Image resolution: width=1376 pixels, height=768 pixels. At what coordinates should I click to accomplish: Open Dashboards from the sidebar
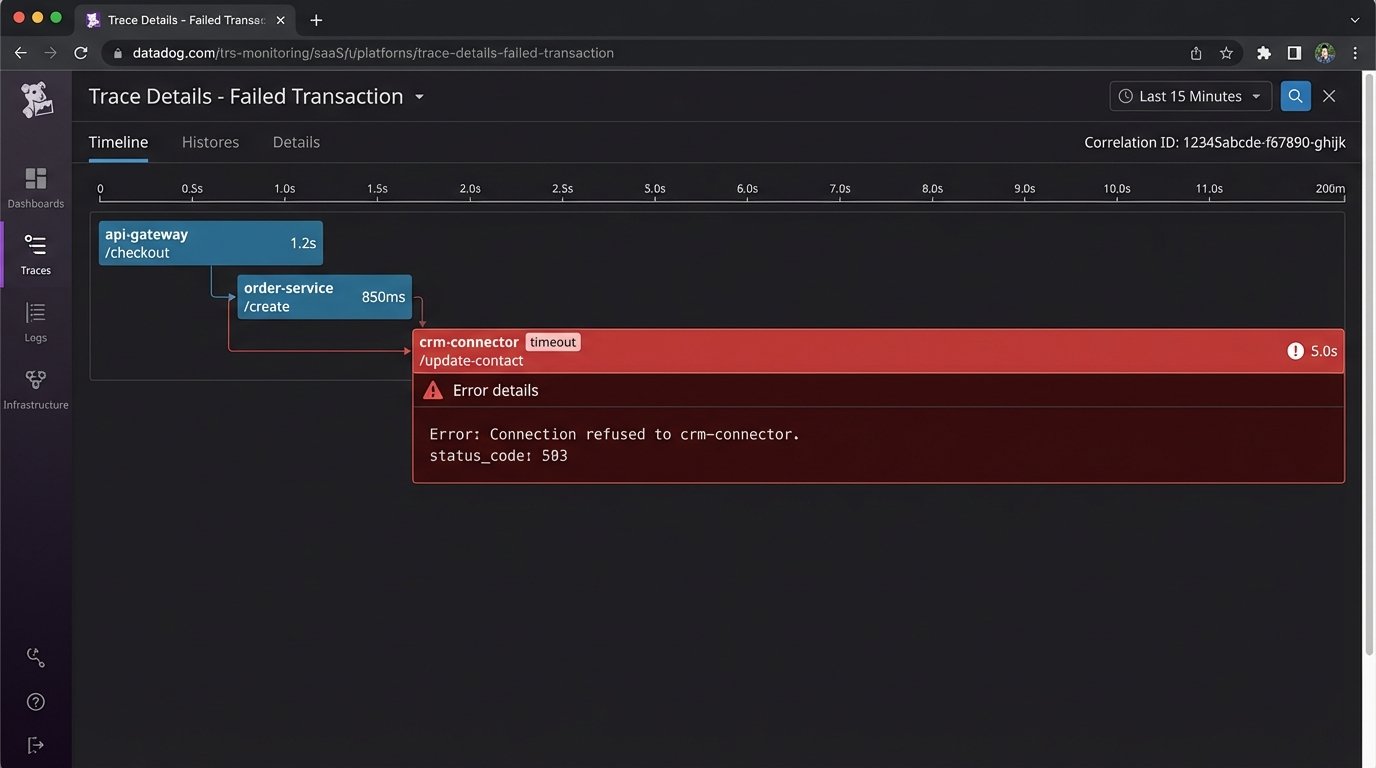coord(35,185)
